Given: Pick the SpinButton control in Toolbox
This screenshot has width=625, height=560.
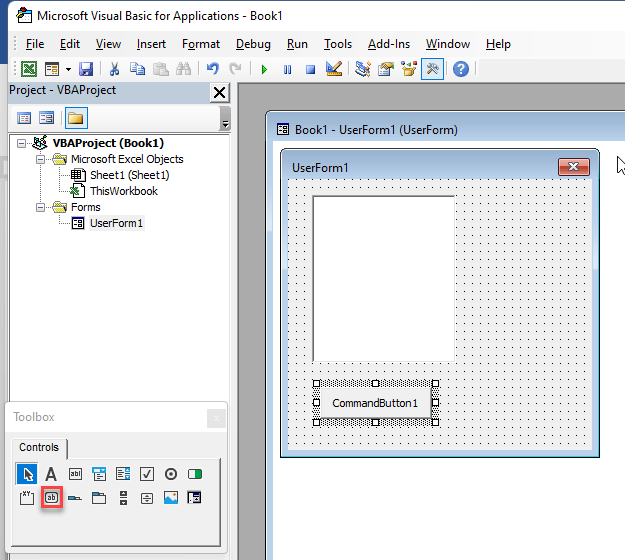Looking at the screenshot, I should (147, 497).
